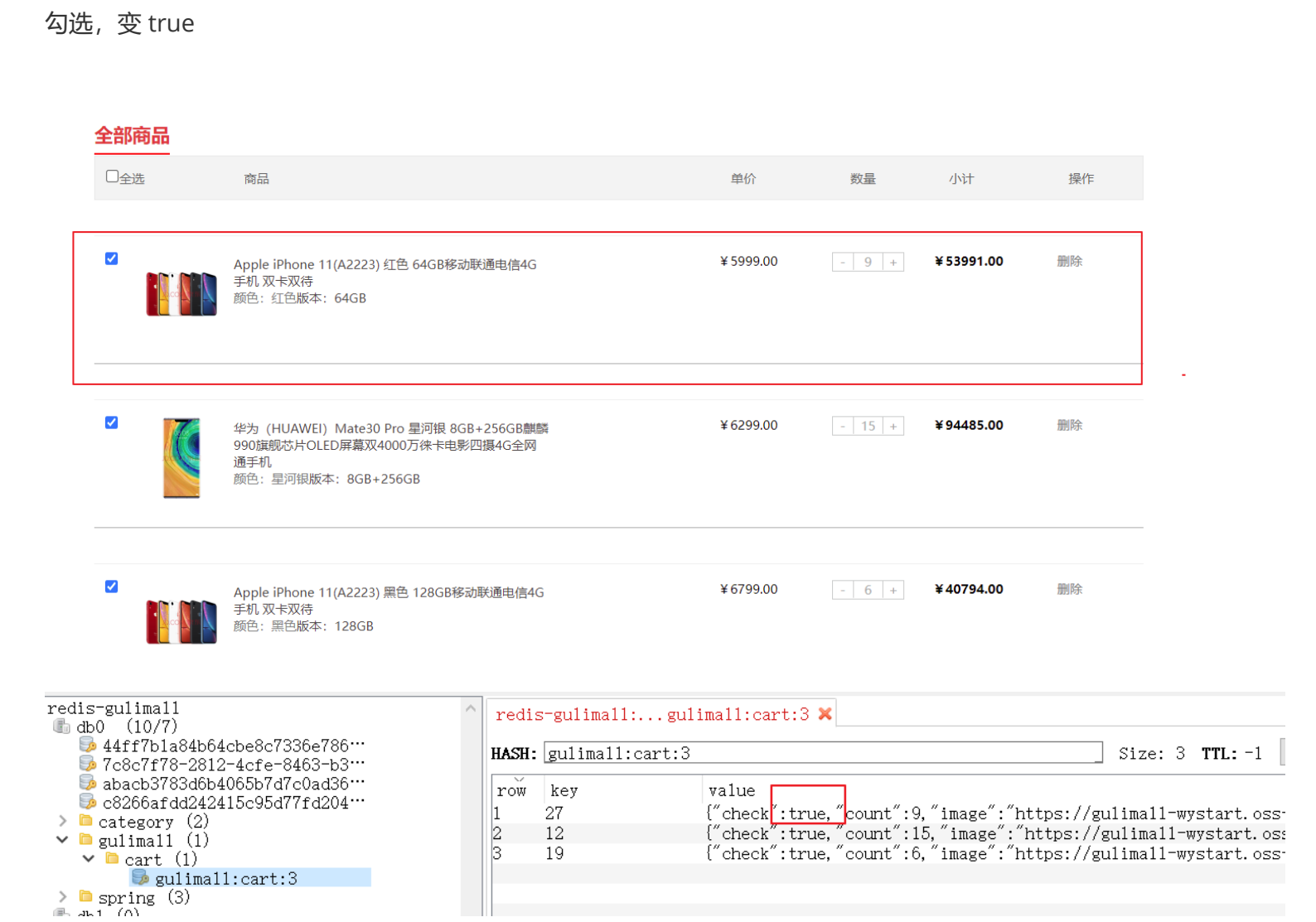
Task: Close the gulimall:cart:3 tab
Action: click(x=825, y=714)
